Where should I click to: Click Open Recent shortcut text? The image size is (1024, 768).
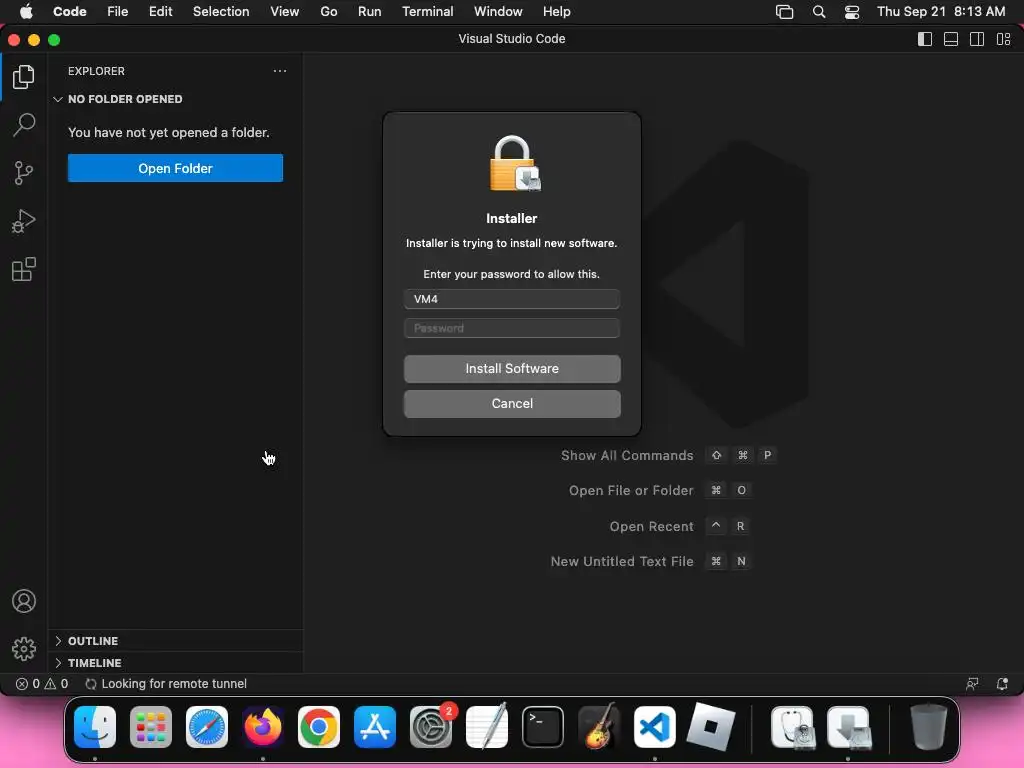pos(651,526)
